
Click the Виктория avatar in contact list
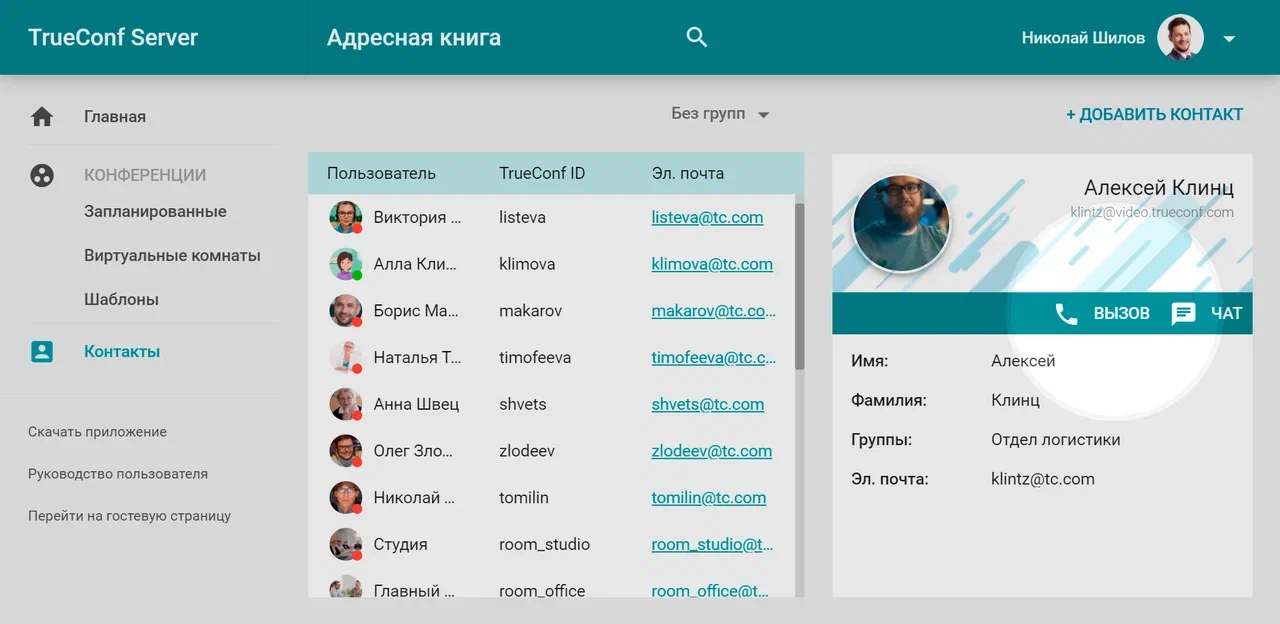(x=345, y=217)
